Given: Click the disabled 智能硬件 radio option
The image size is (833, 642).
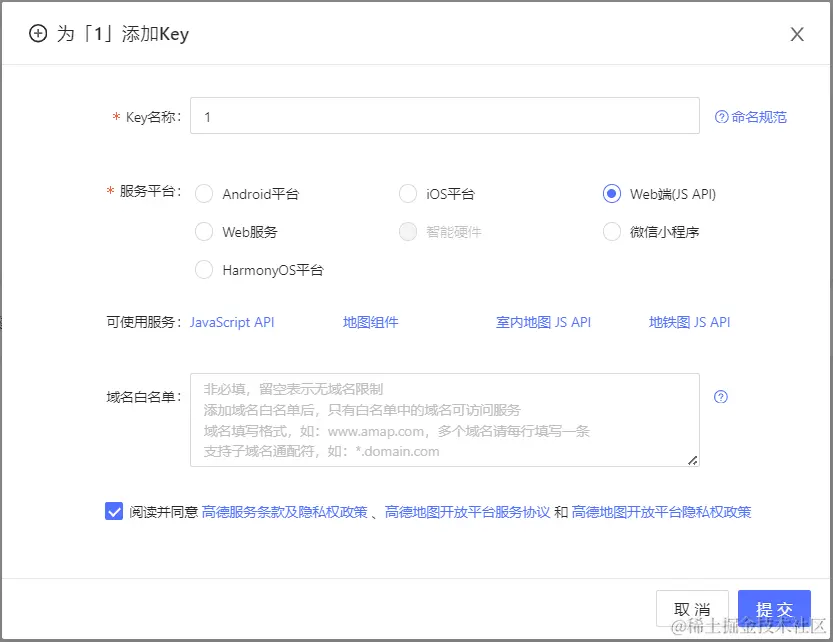Looking at the screenshot, I should pos(408,232).
